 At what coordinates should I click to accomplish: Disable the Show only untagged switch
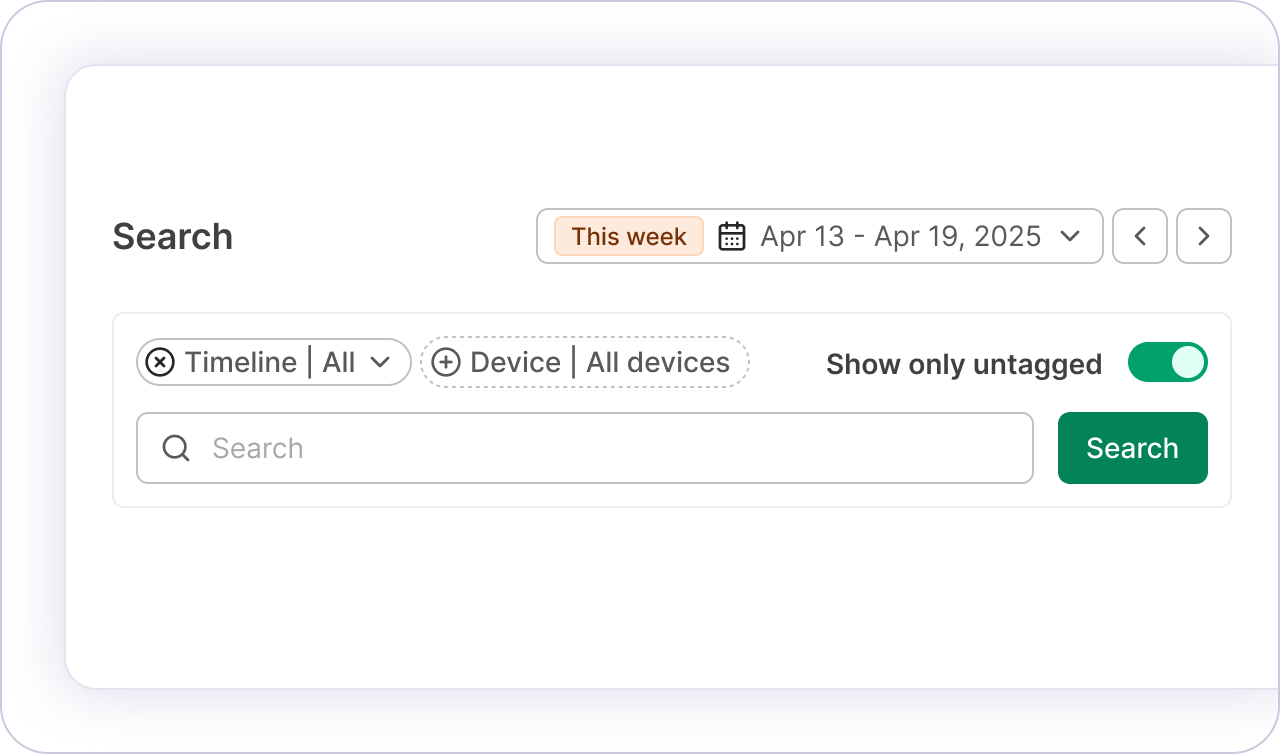click(x=1167, y=362)
